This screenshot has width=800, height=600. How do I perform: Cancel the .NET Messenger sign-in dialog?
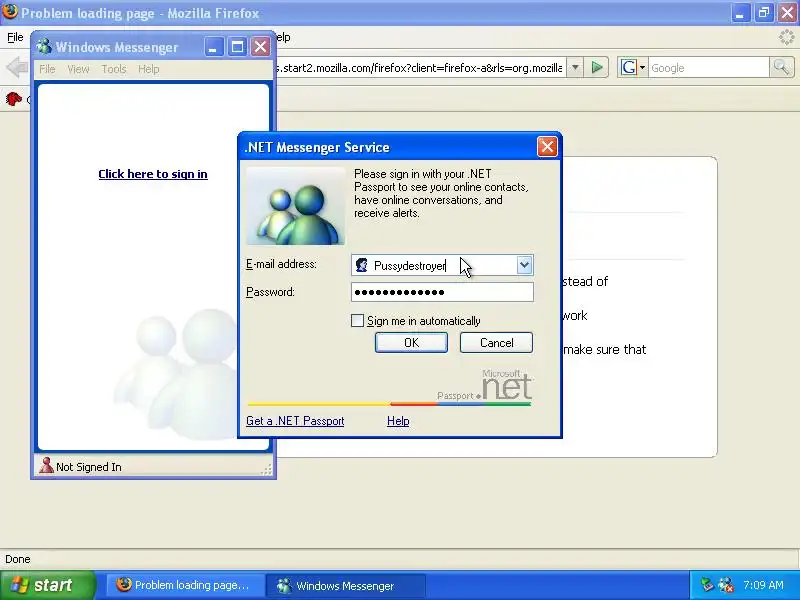(x=496, y=342)
